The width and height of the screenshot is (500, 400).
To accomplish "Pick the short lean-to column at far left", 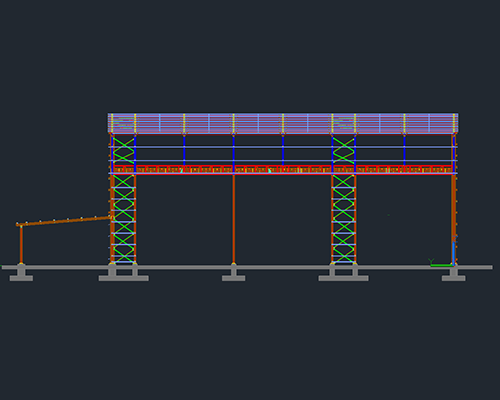I will pos(21,244).
